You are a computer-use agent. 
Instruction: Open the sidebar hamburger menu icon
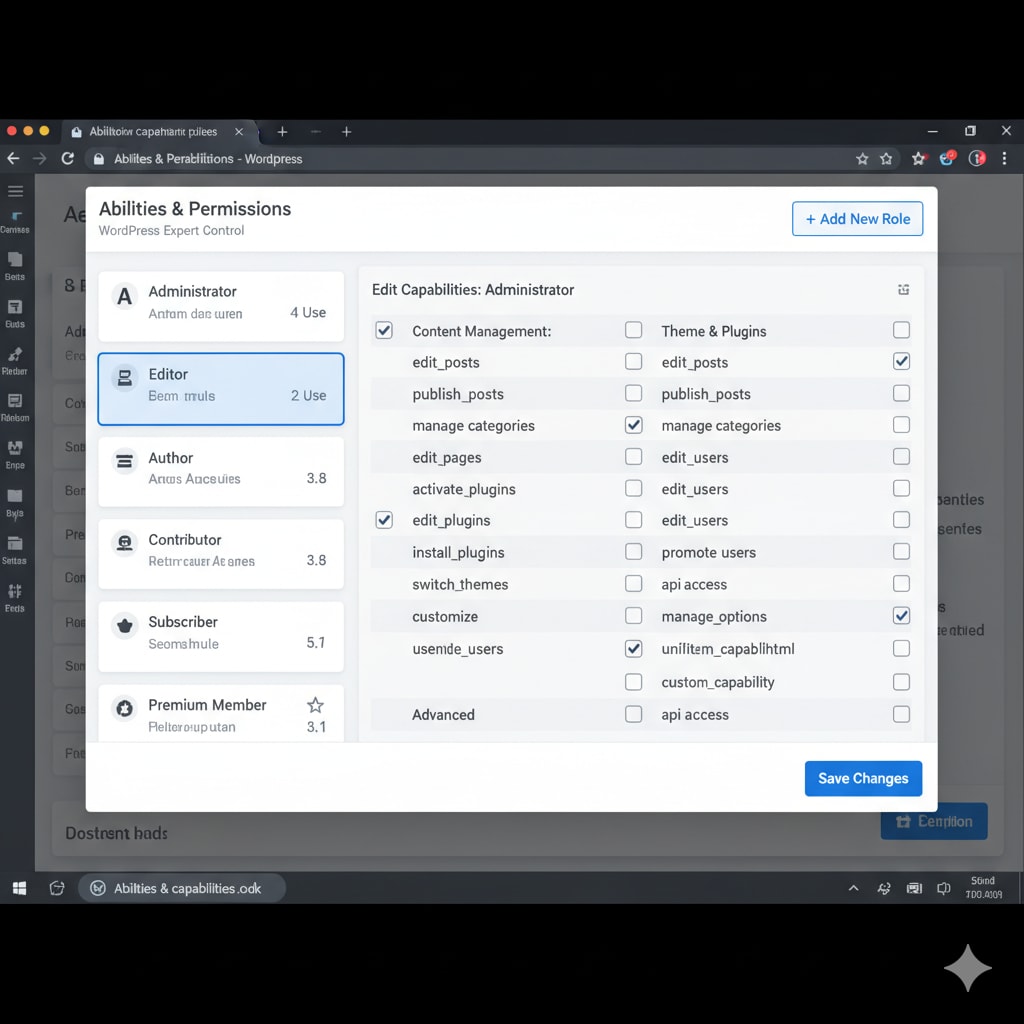(16, 193)
